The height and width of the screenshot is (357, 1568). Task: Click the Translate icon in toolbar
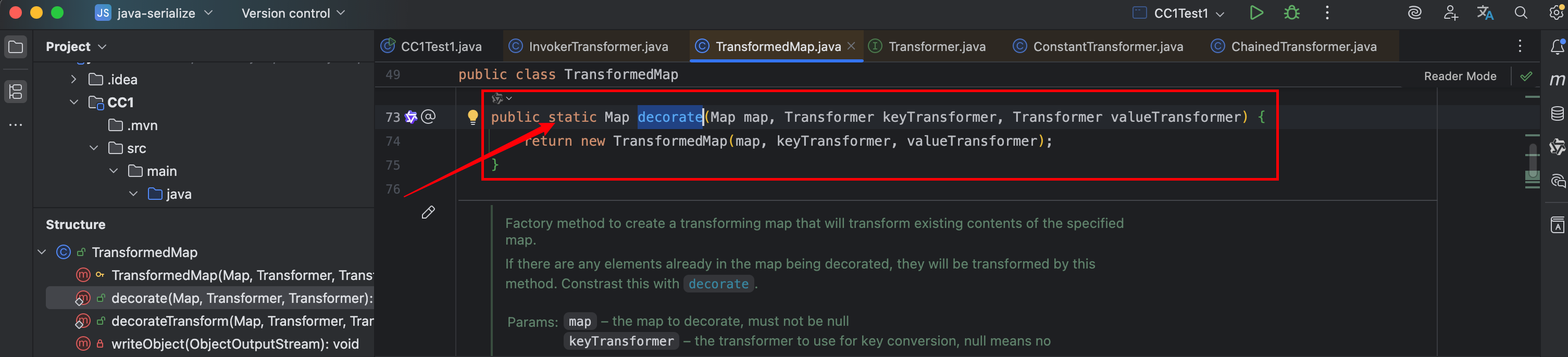click(x=1485, y=13)
